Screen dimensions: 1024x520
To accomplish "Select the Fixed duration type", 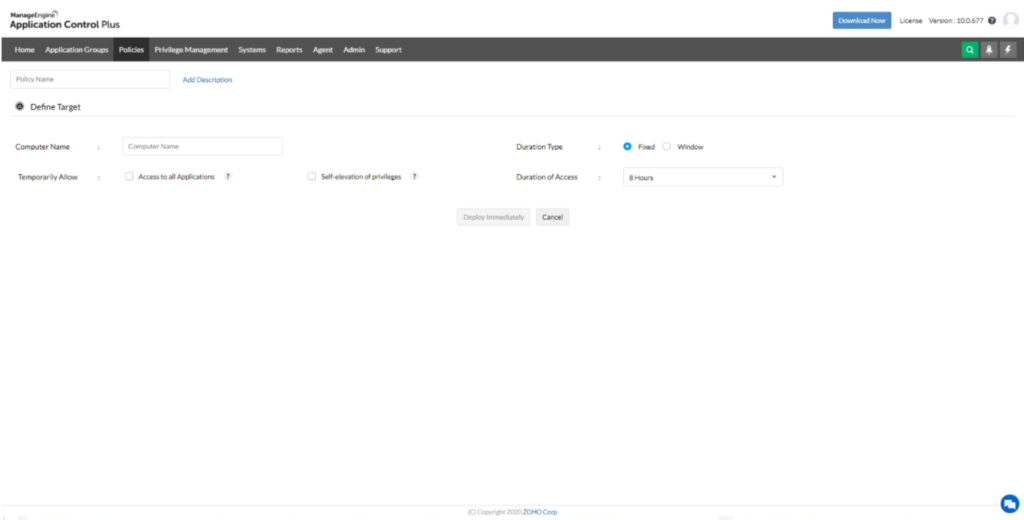I will click(628, 147).
